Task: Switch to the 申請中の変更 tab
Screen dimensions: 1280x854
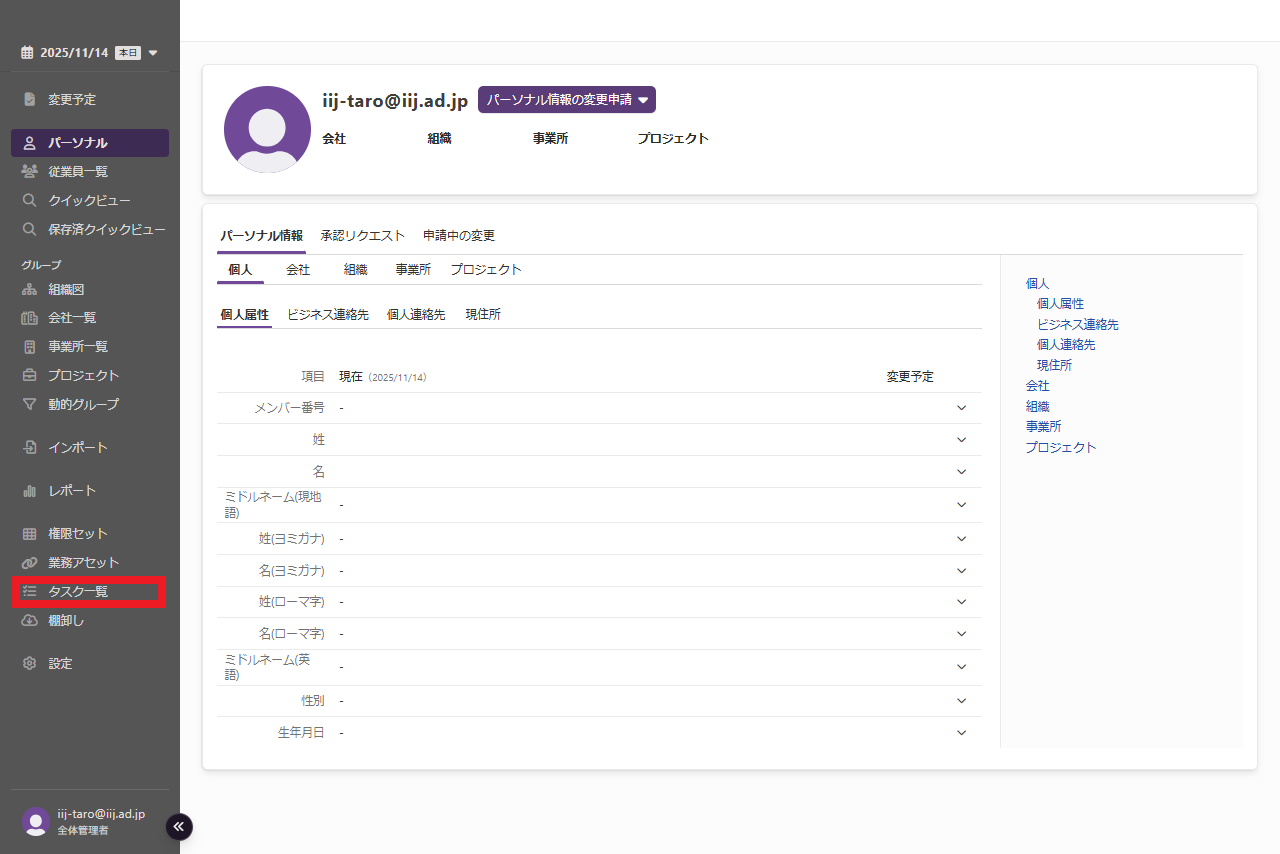Action: point(458,236)
